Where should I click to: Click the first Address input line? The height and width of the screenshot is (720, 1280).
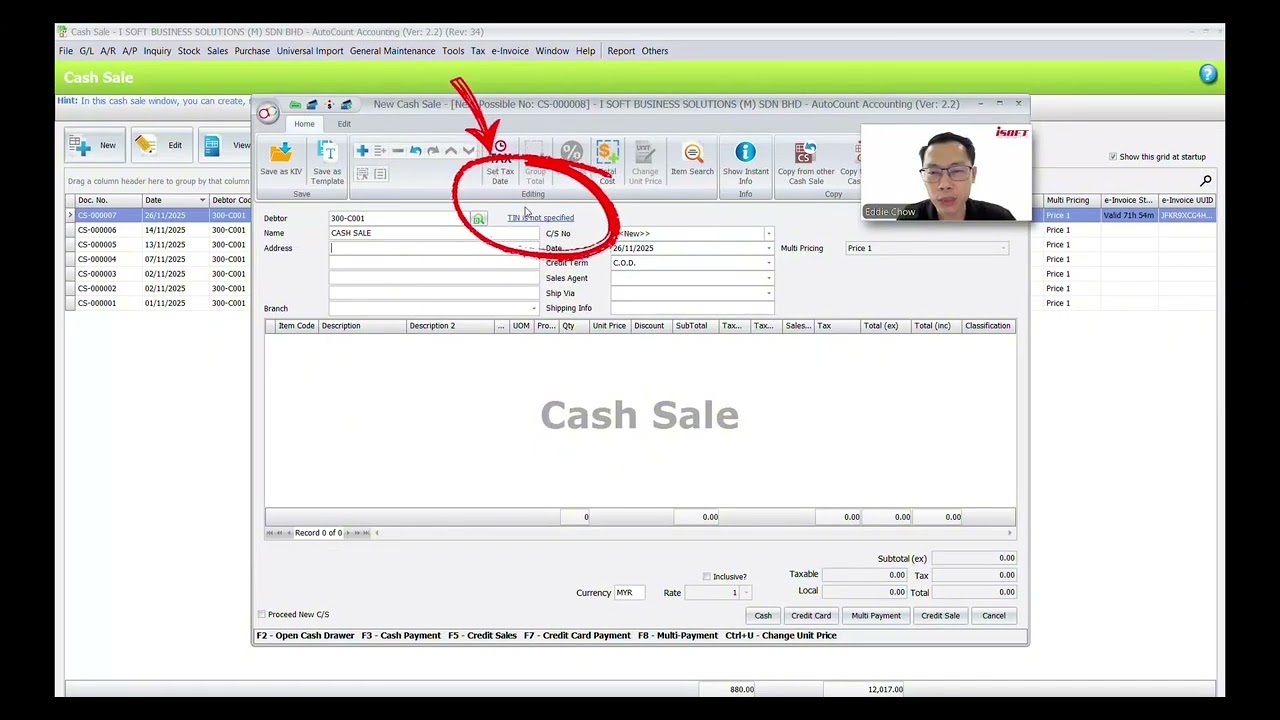[434, 248]
